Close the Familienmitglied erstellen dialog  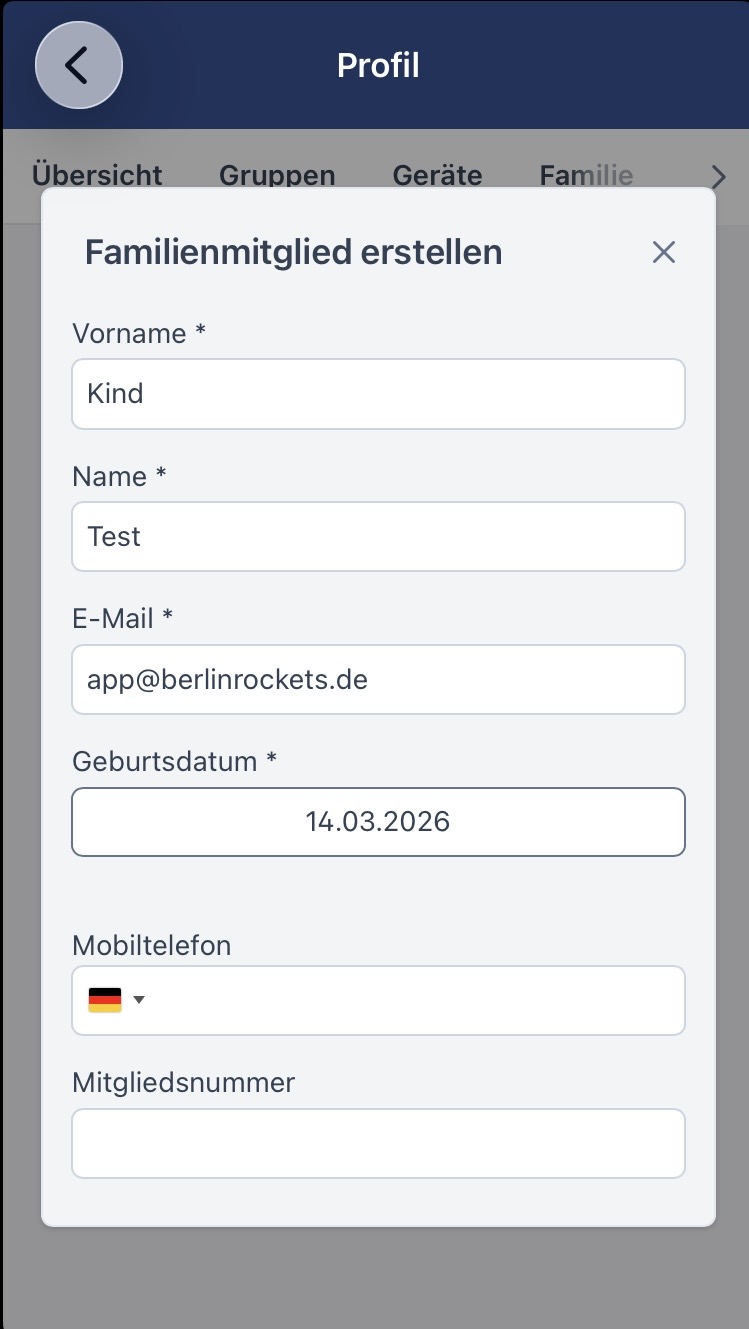coord(663,252)
